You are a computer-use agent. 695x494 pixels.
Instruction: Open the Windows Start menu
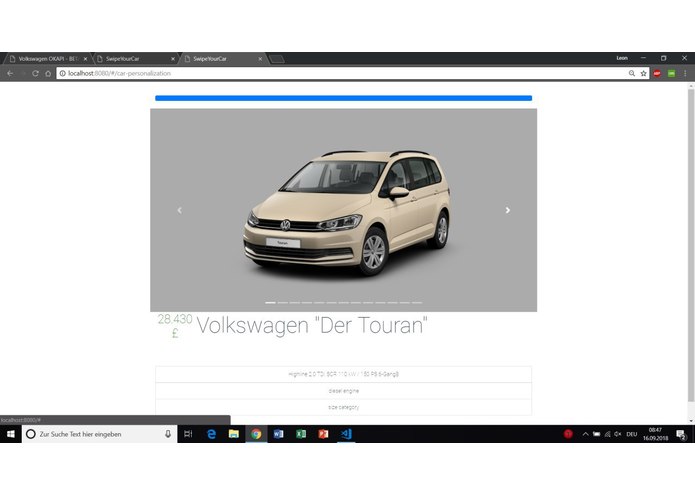coord(11,434)
